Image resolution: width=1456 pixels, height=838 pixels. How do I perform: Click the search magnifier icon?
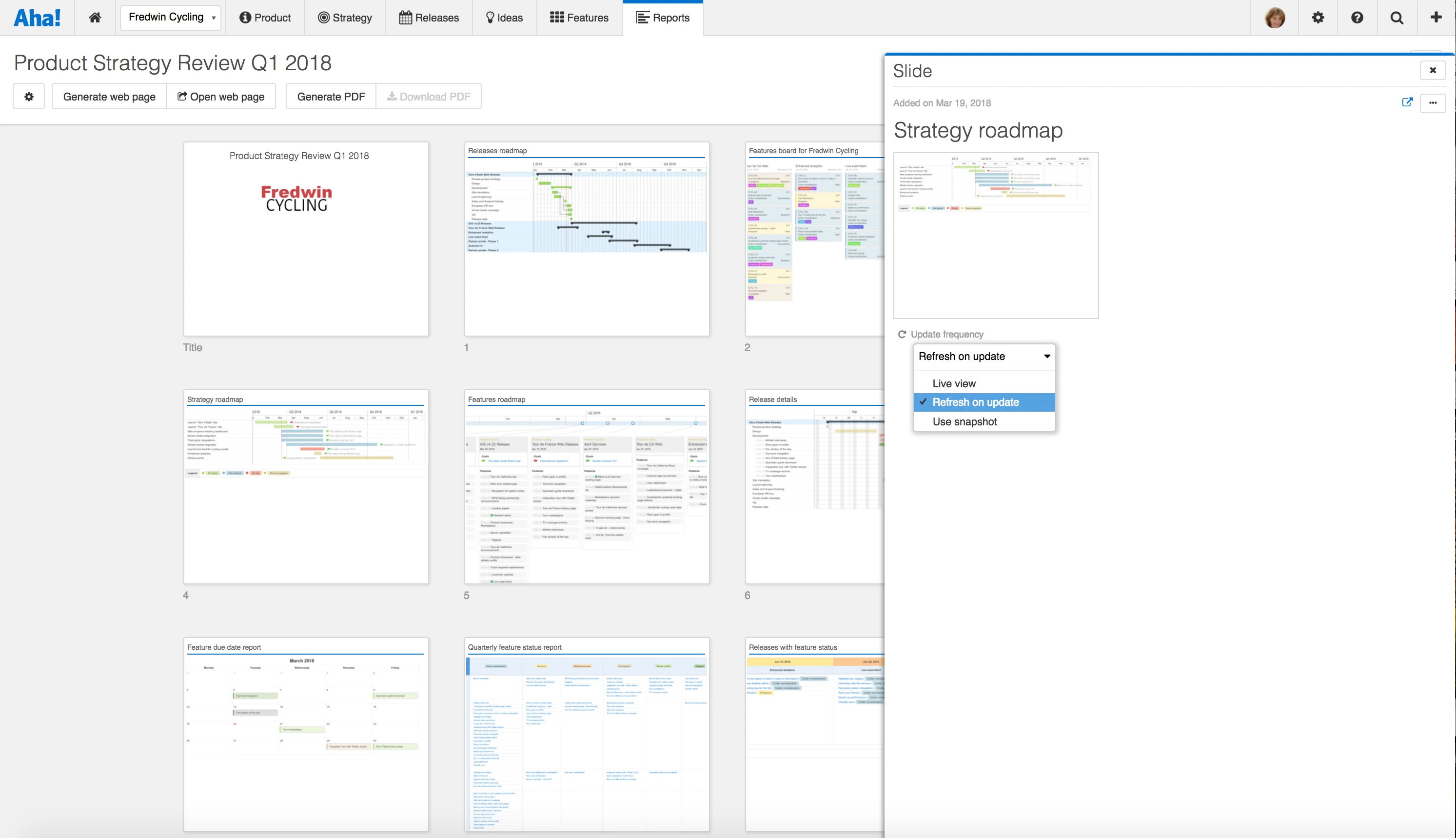tap(1396, 17)
